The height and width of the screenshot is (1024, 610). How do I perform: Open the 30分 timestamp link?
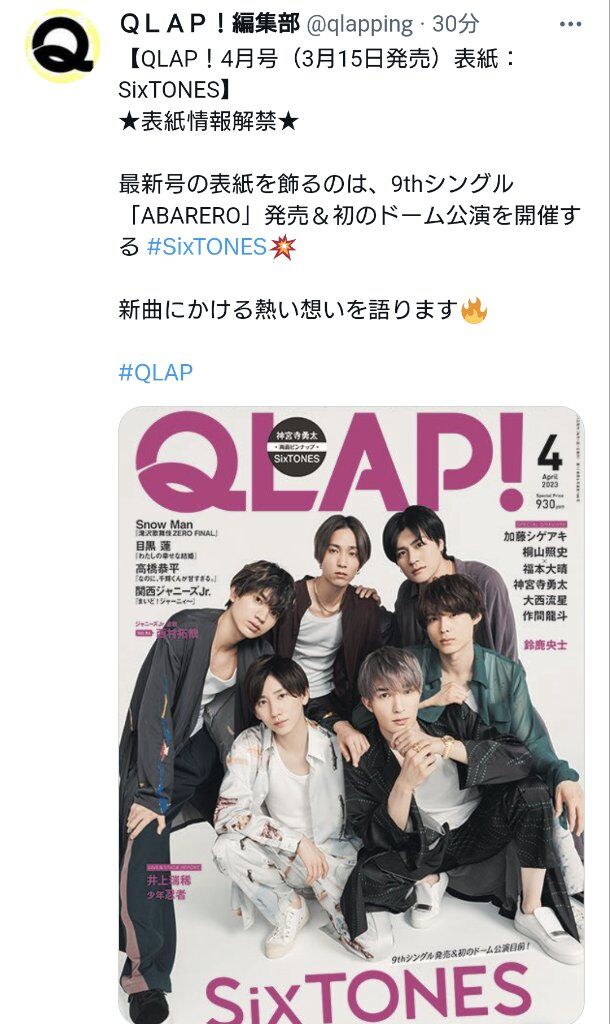point(455,24)
